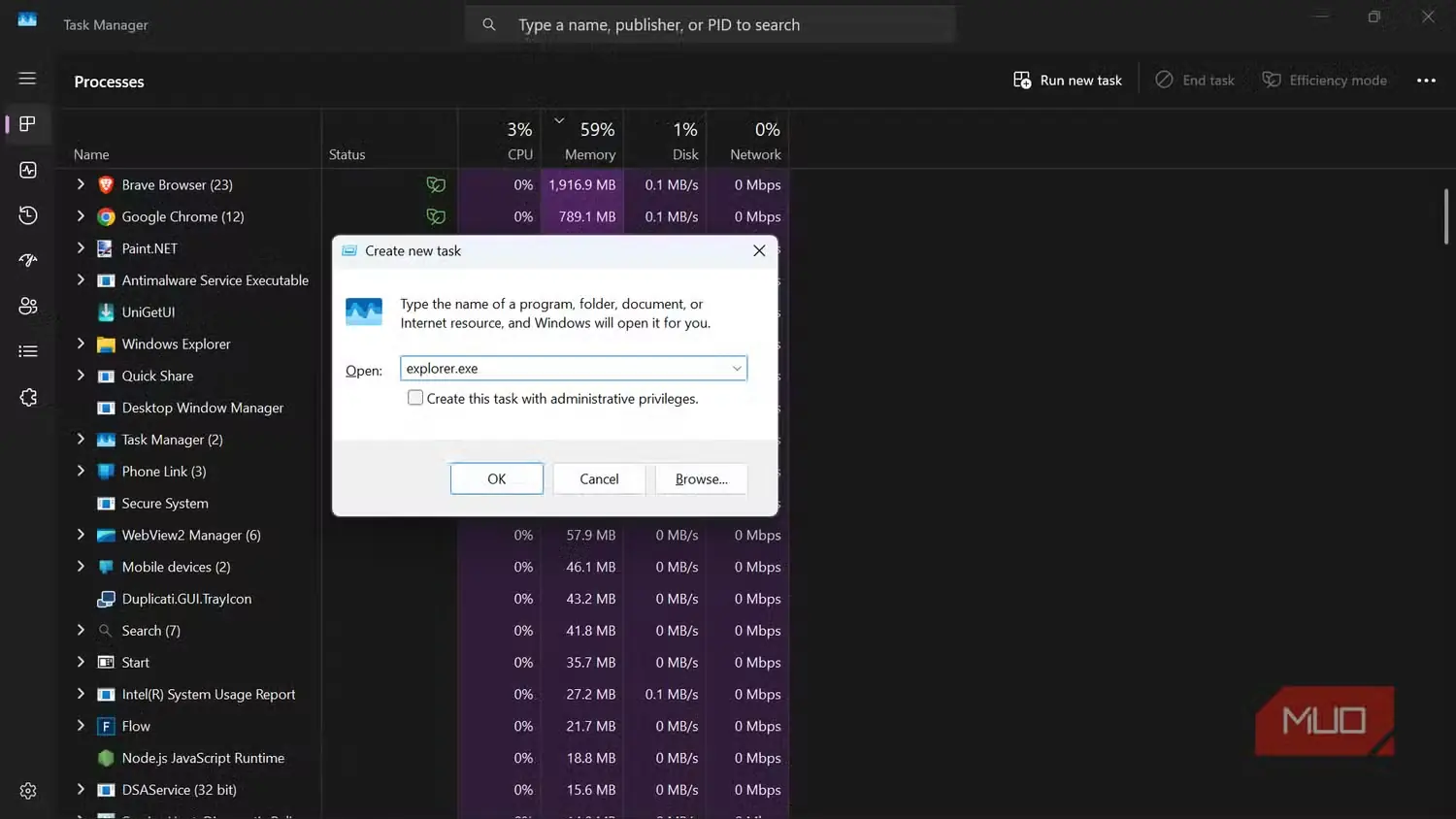Image resolution: width=1456 pixels, height=819 pixels.
Task: Expand the Brave Browser process group
Action: 81,184
